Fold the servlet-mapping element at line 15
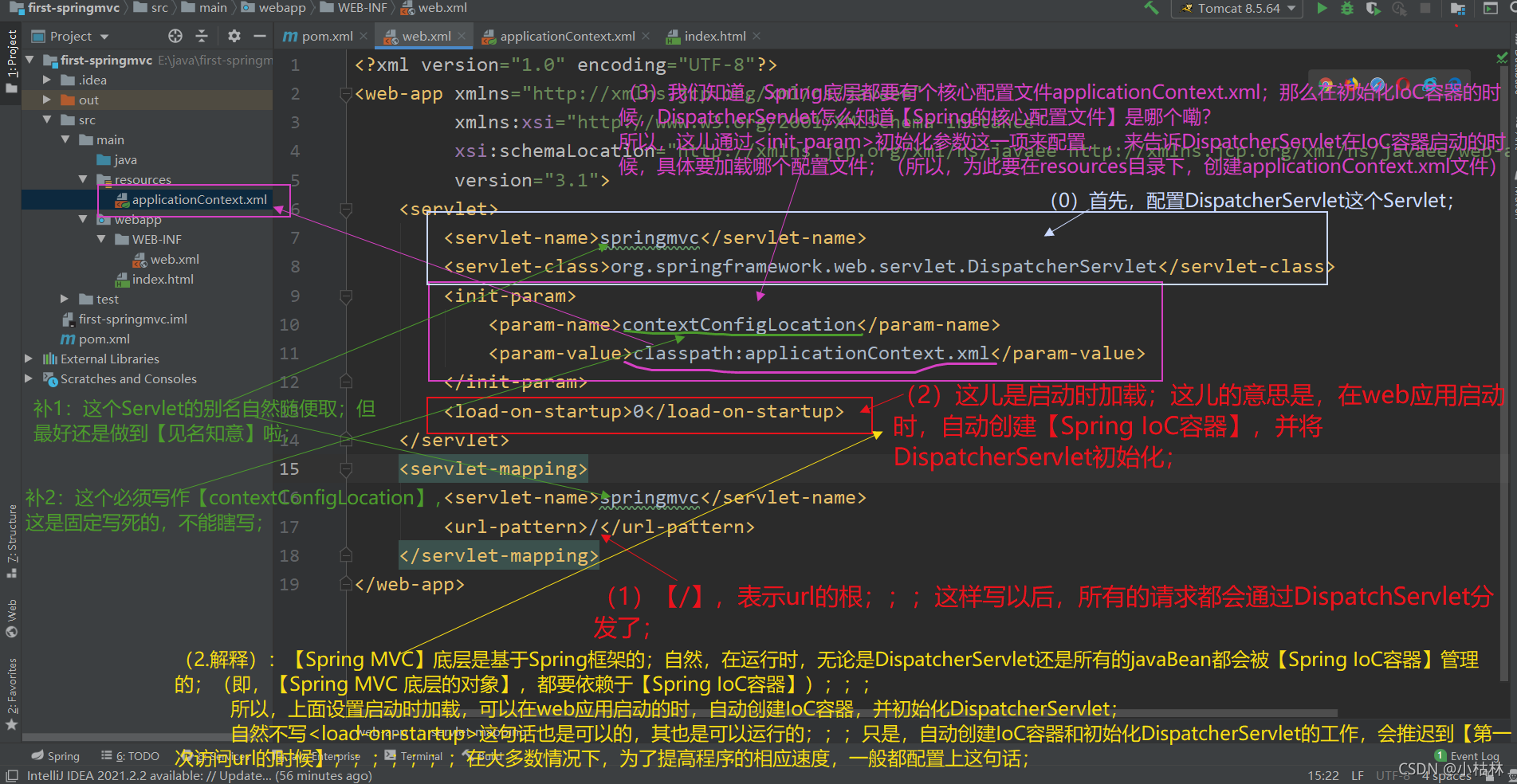This screenshot has width=1517, height=784. (346, 469)
